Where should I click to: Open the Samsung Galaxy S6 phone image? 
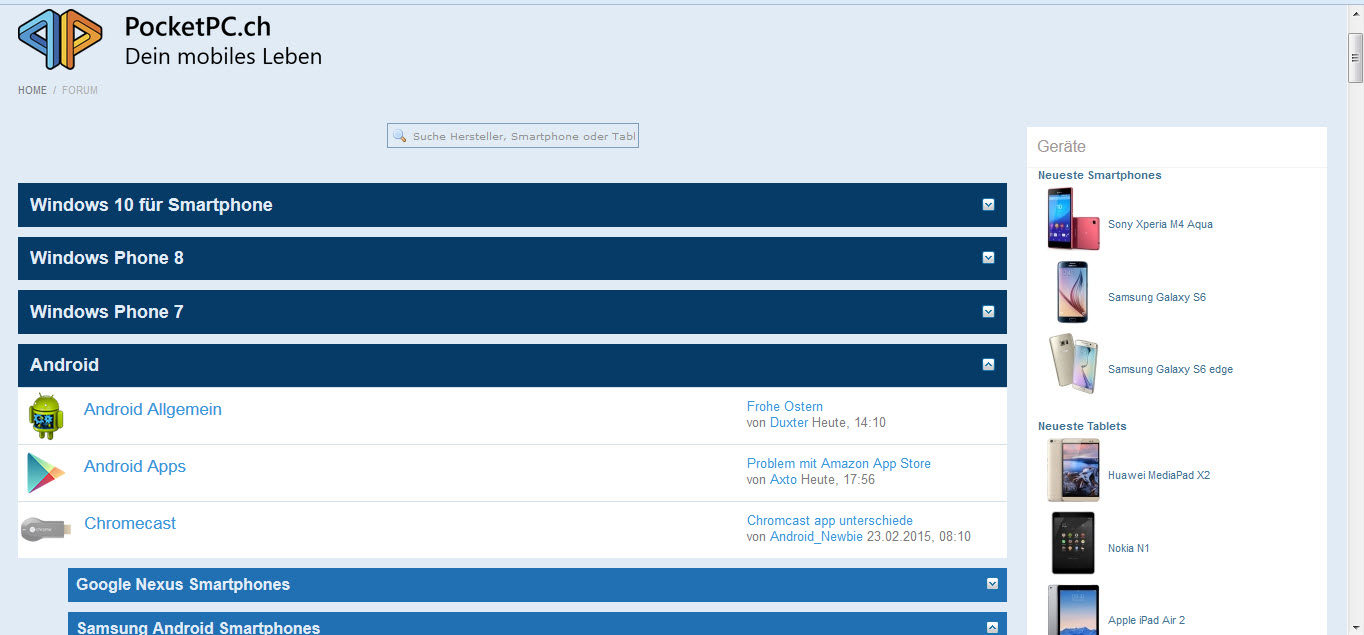[1073, 292]
